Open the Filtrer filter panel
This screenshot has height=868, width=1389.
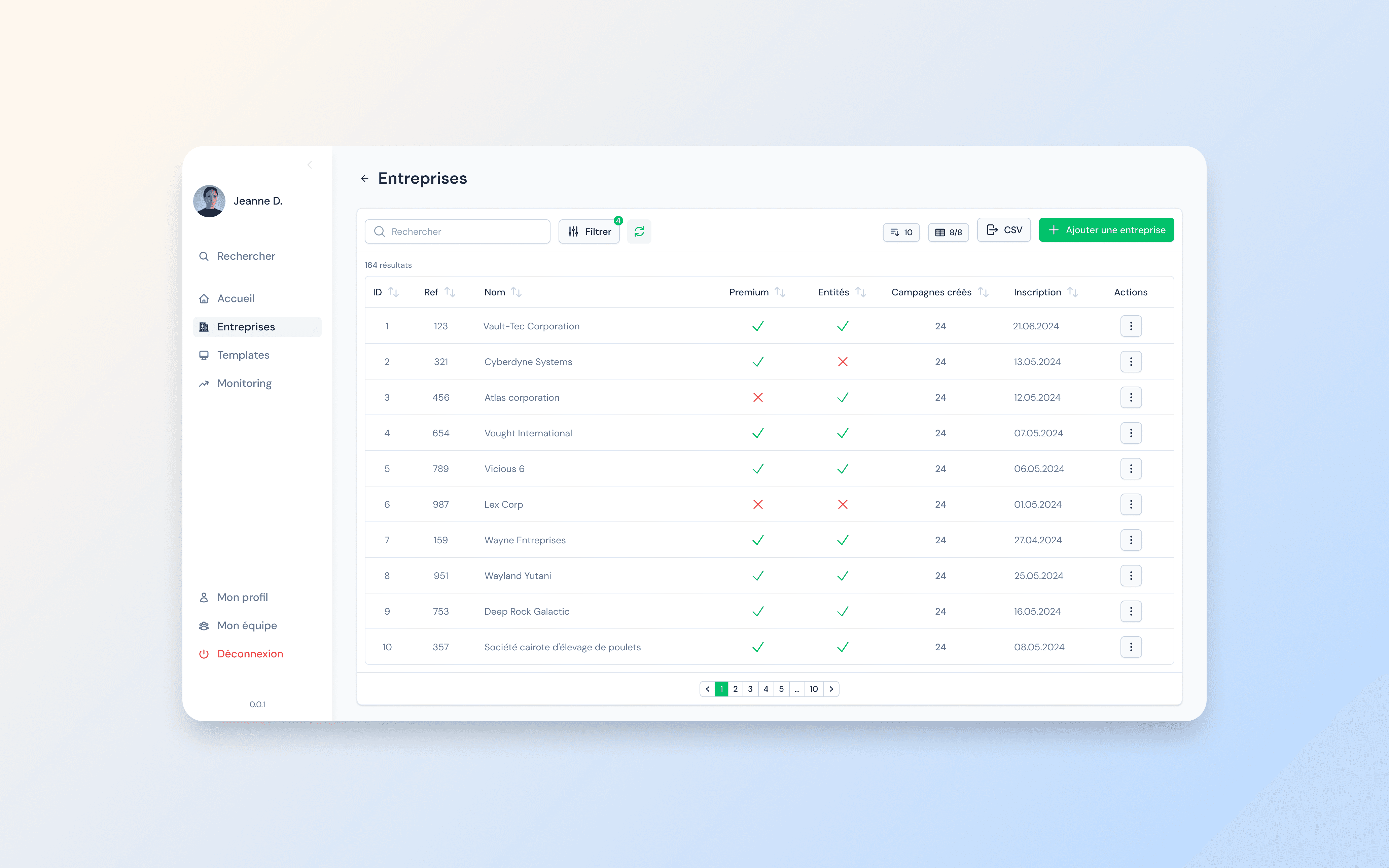point(589,231)
